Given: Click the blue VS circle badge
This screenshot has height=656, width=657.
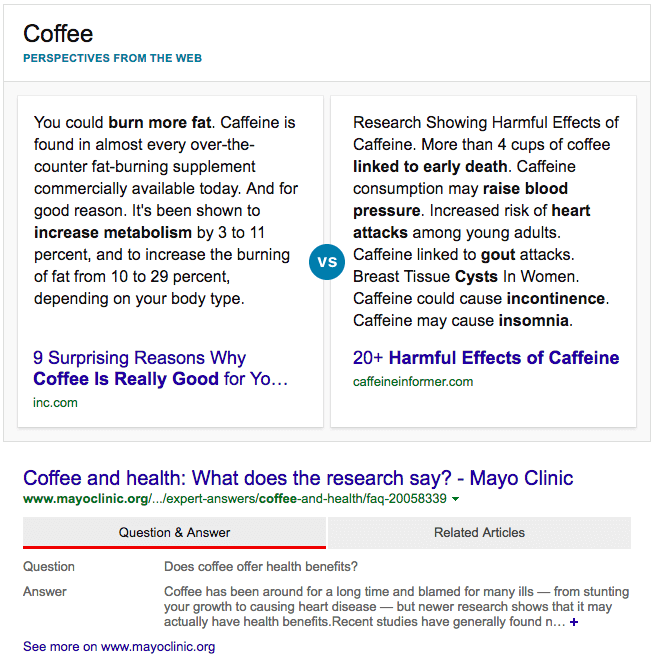Looking at the screenshot, I should tap(327, 262).
